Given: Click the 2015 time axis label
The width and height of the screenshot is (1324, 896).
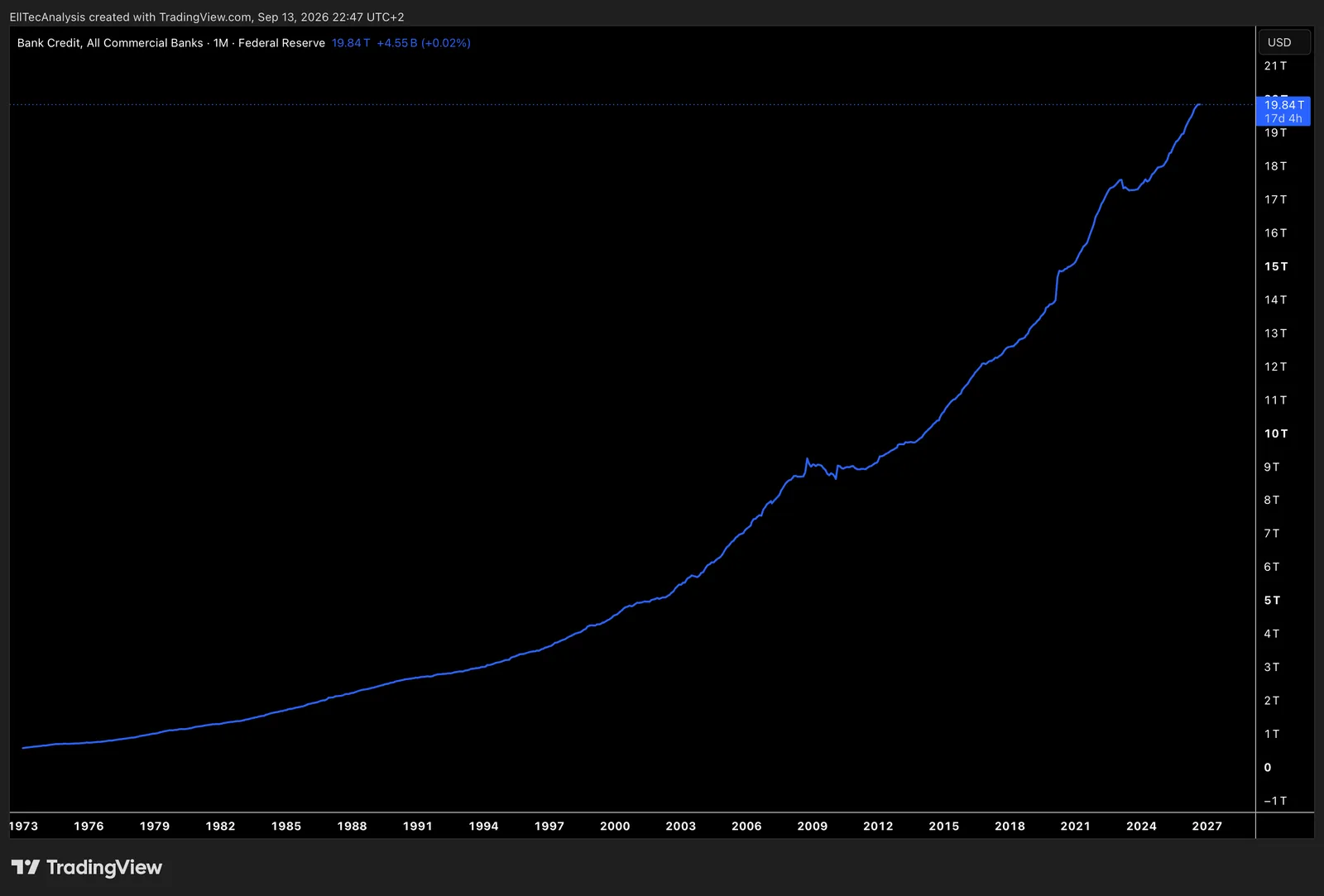Looking at the screenshot, I should coord(944,826).
